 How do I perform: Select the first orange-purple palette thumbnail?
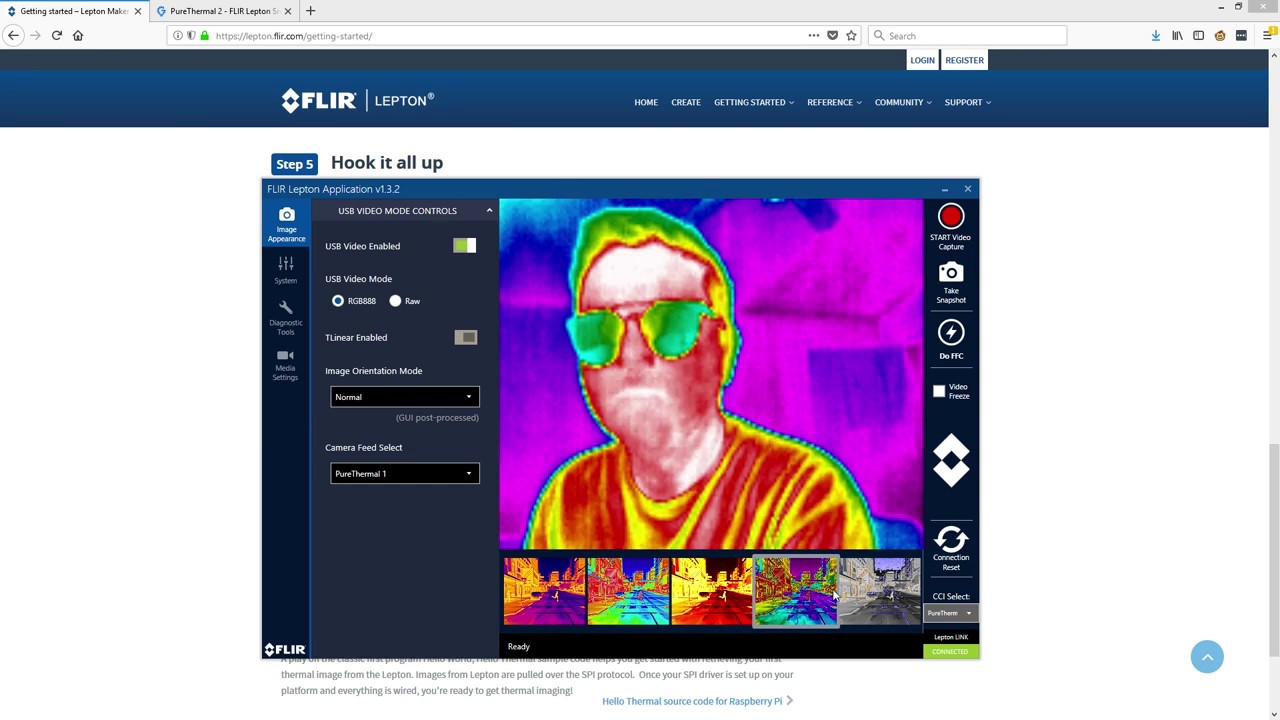click(545, 591)
